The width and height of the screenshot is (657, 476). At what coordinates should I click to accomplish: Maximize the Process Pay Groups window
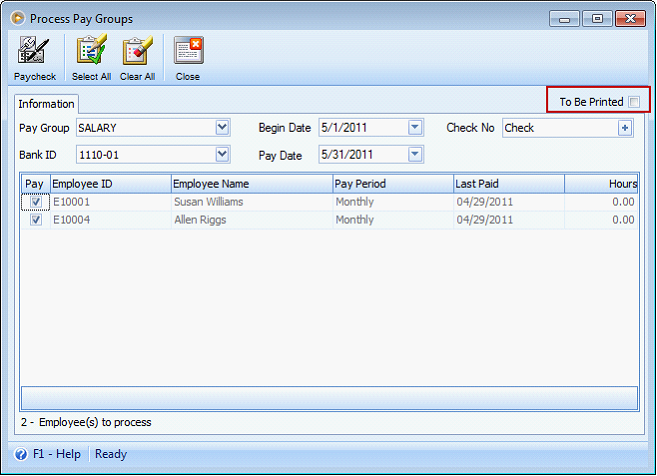pyautogui.click(x=597, y=19)
